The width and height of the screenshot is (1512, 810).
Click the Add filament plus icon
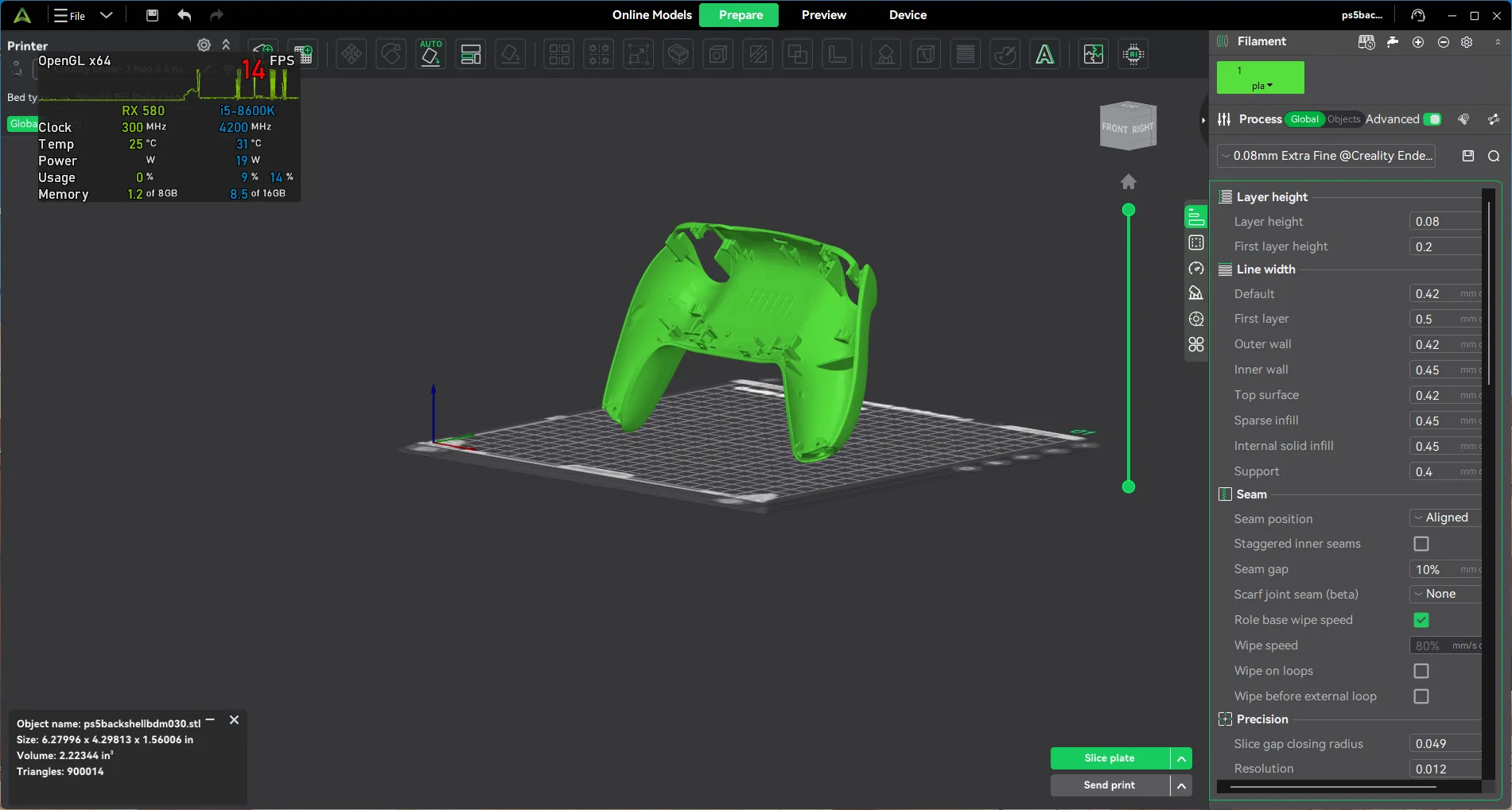coord(1418,42)
